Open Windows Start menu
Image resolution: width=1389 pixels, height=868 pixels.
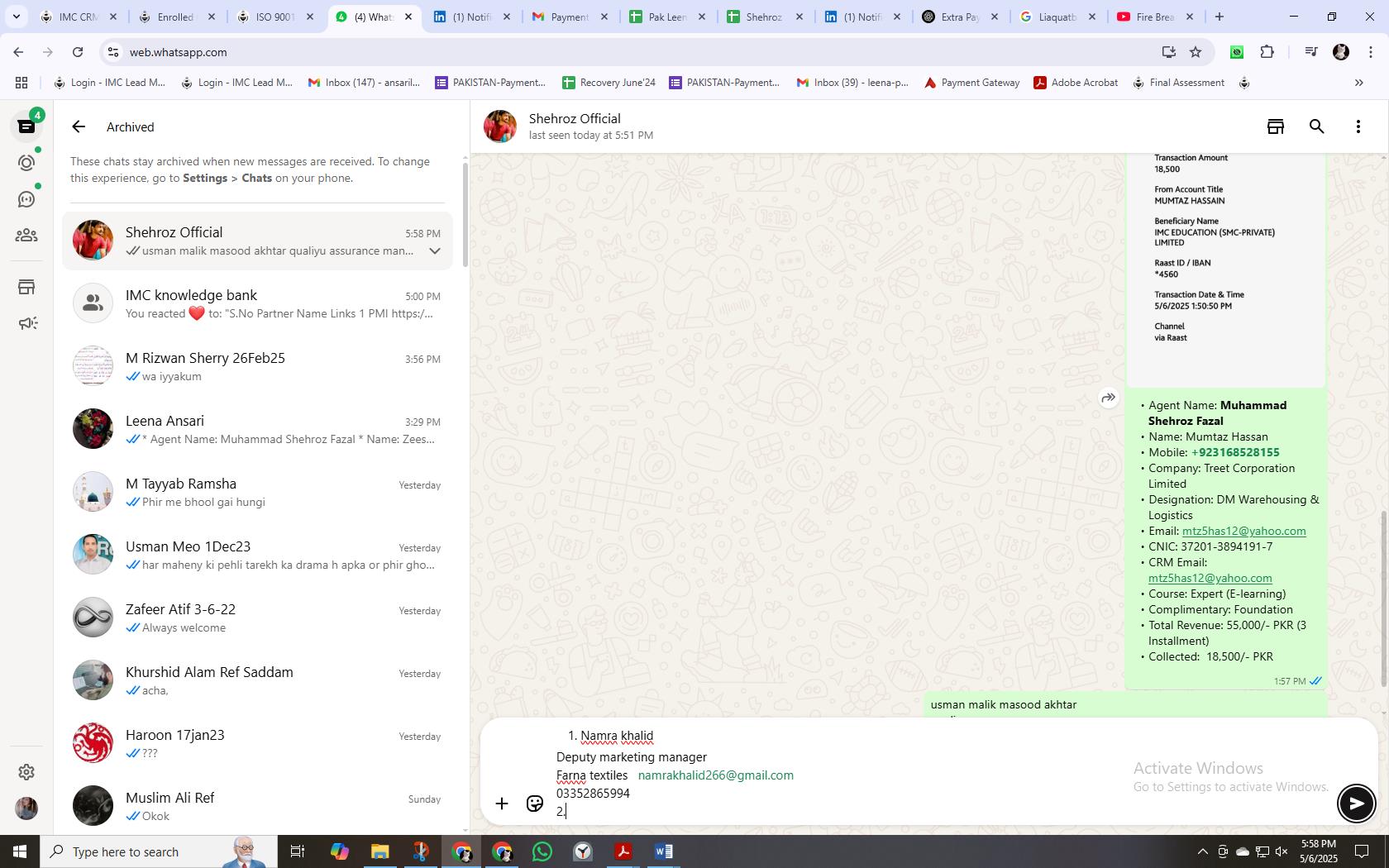20,851
